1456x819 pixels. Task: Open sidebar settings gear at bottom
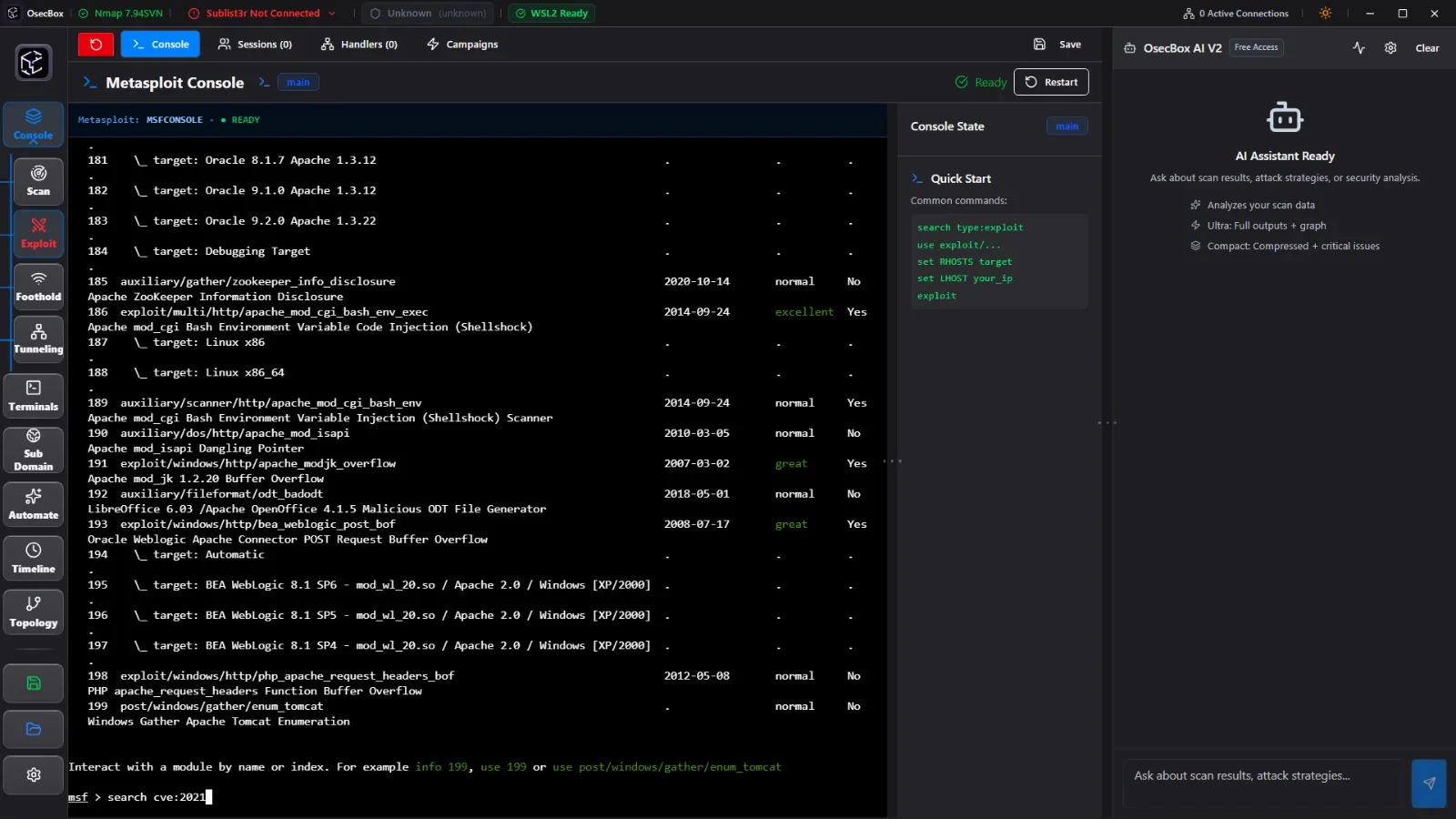pyautogui.click(x=34, y=775)
